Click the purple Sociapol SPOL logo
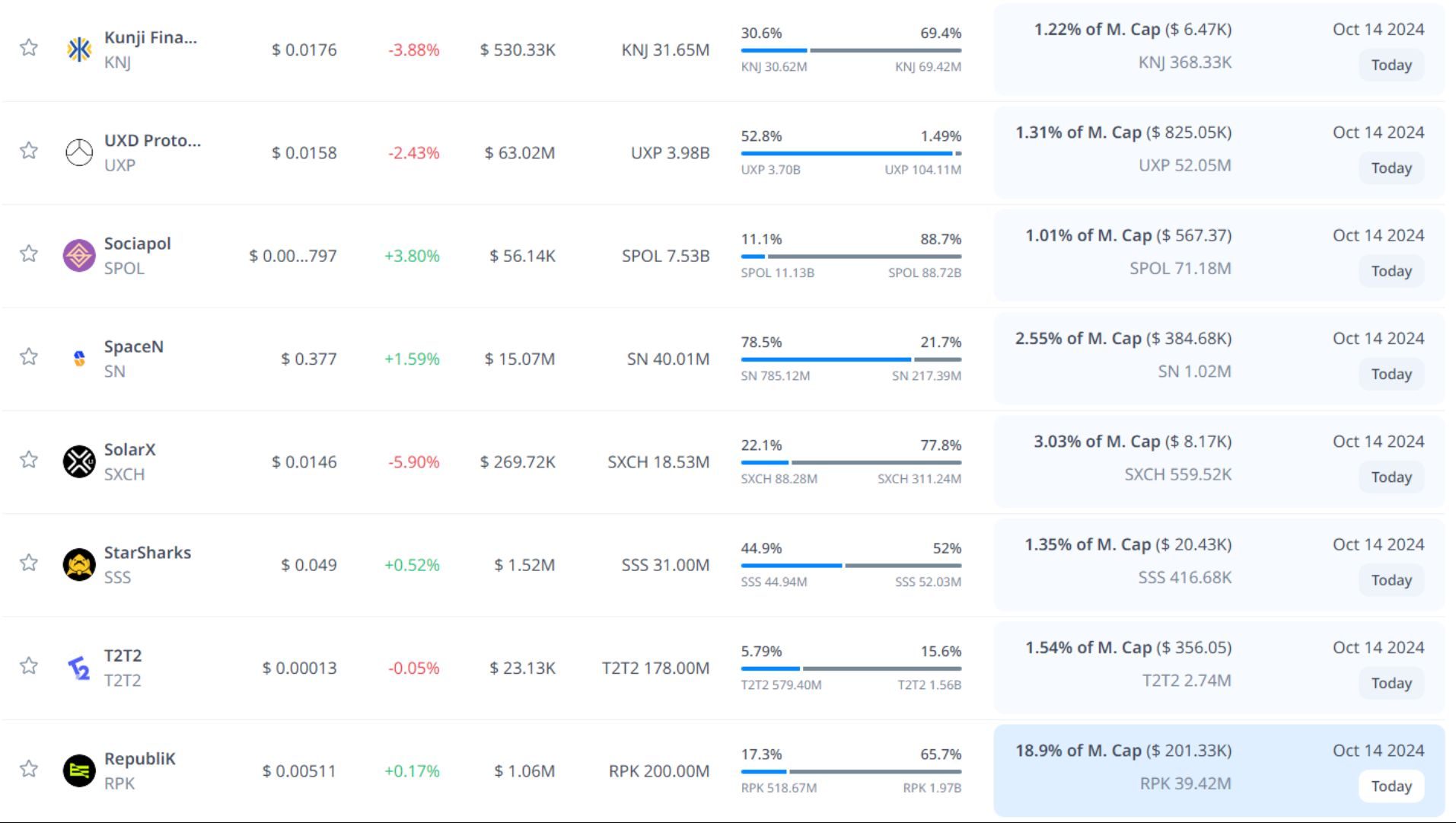The image size is (1456, 823). [79, 256]
